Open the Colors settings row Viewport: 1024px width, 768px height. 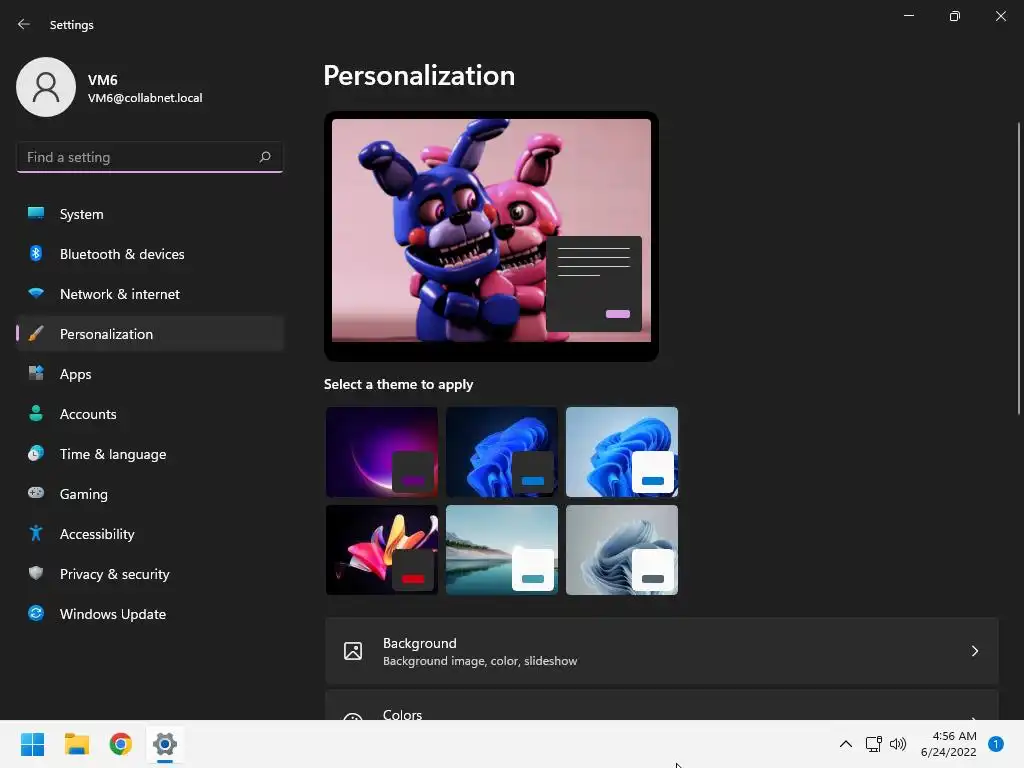pos(662,707)
